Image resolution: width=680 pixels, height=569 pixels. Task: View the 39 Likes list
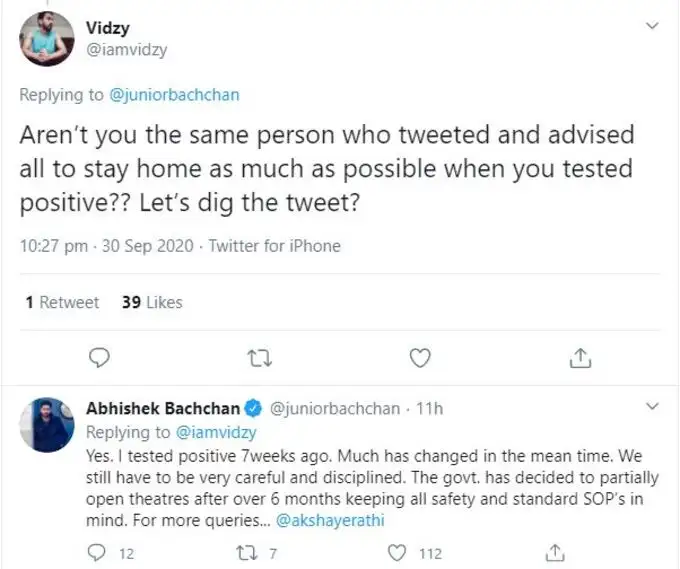(152, 302)
